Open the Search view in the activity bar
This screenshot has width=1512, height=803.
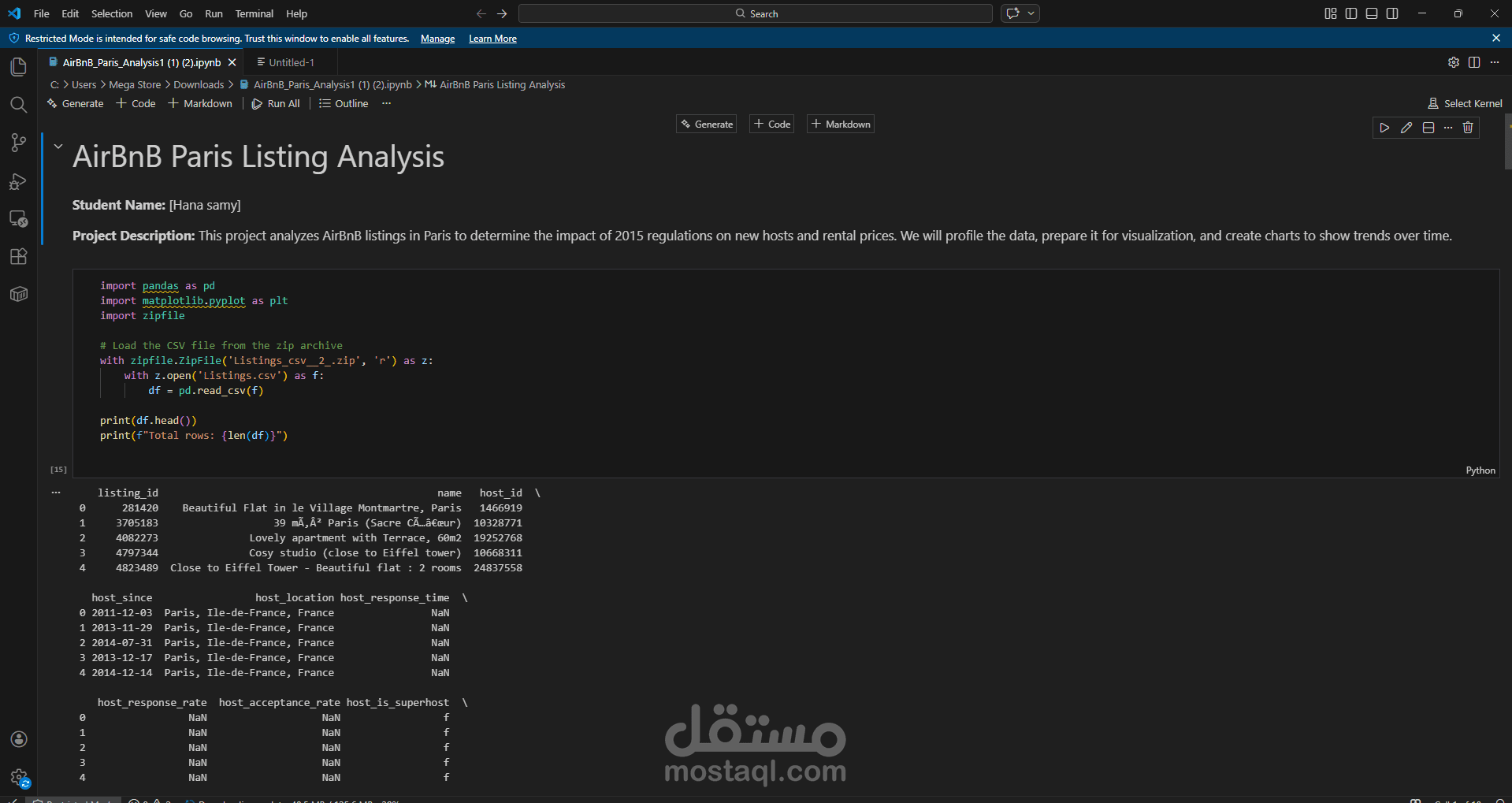[x=18, y=104]
